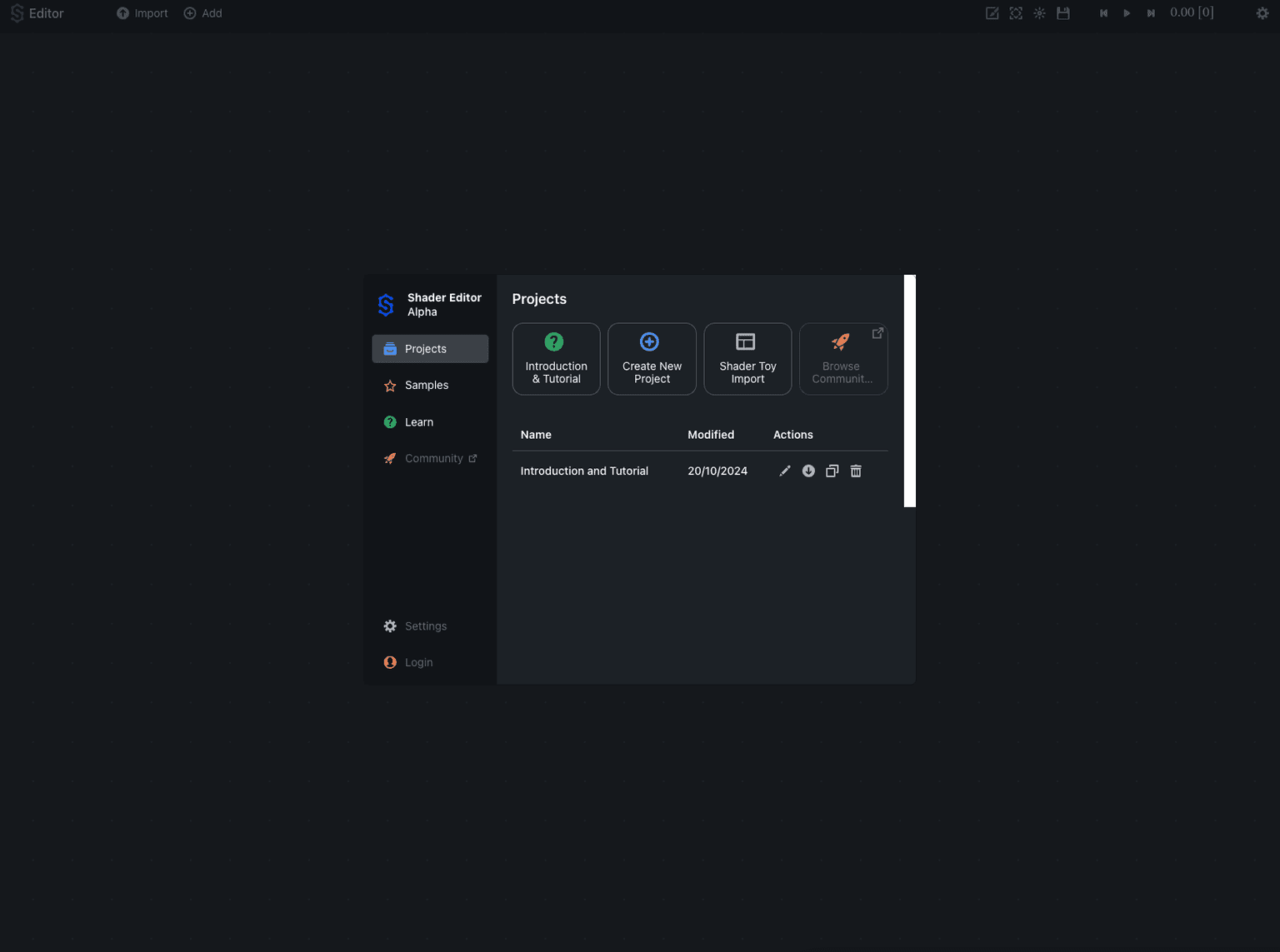Save the shader using the floppy disk icon
Image resolution: width=1280 pixels, height=952 pixels.
click(1062, 12)
